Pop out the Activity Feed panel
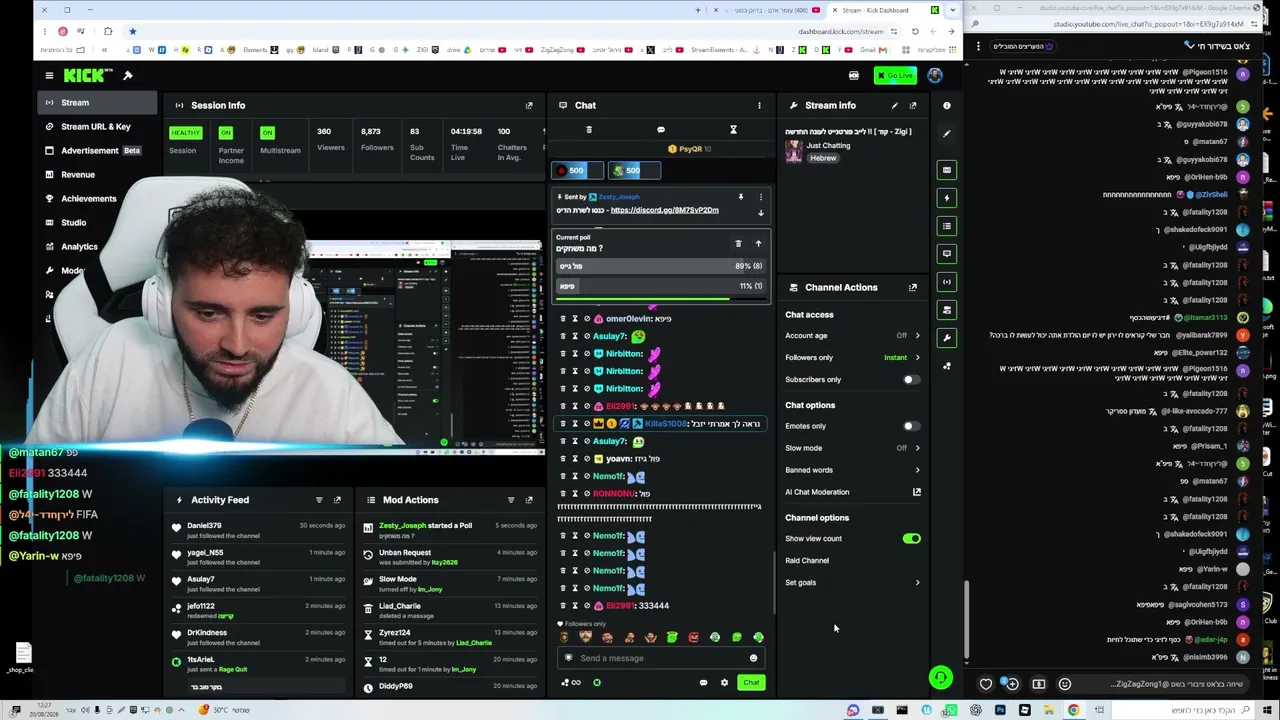Screen dimensions: 1280x720 point(337,500)
